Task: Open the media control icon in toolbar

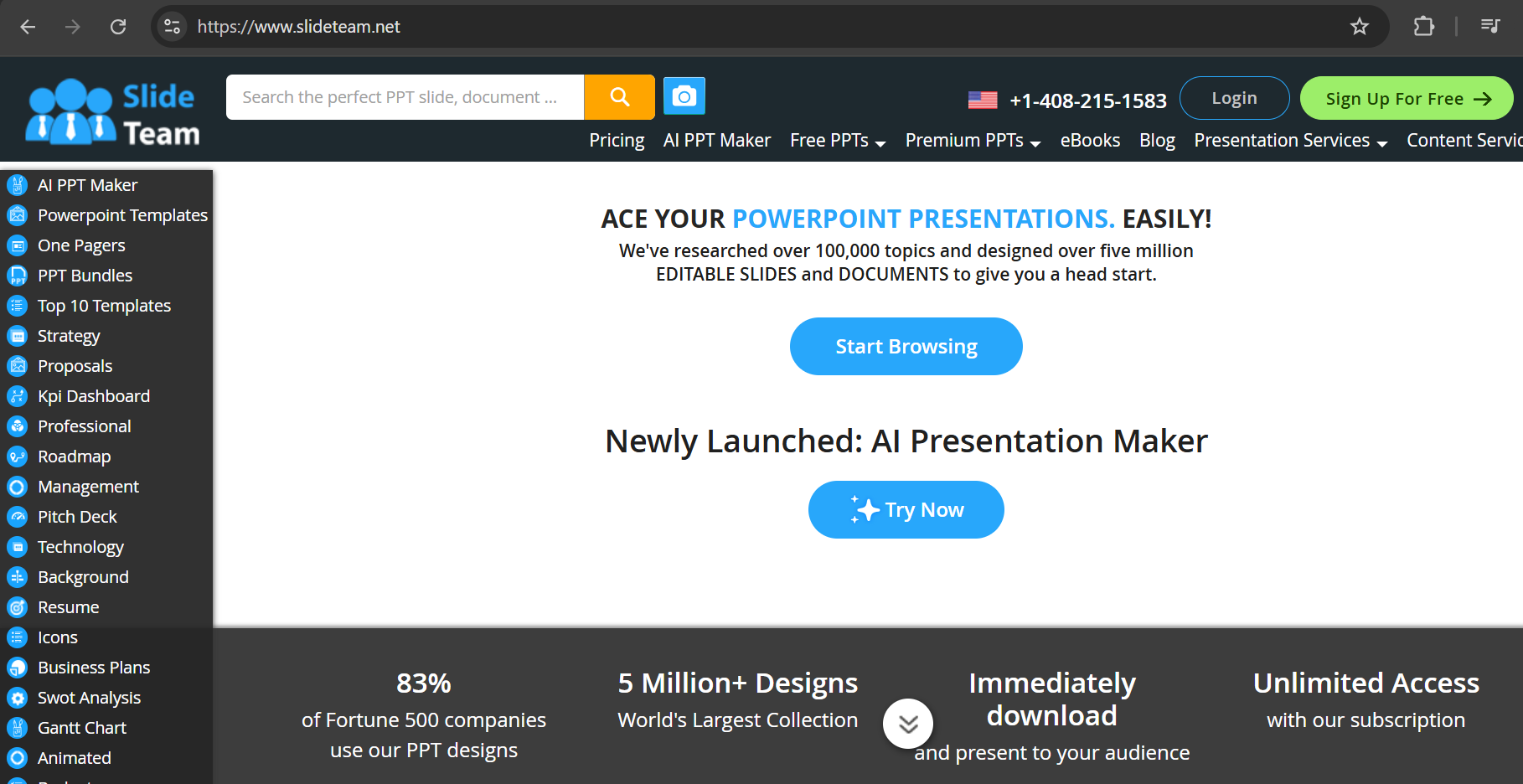Action: point(1490,27)
